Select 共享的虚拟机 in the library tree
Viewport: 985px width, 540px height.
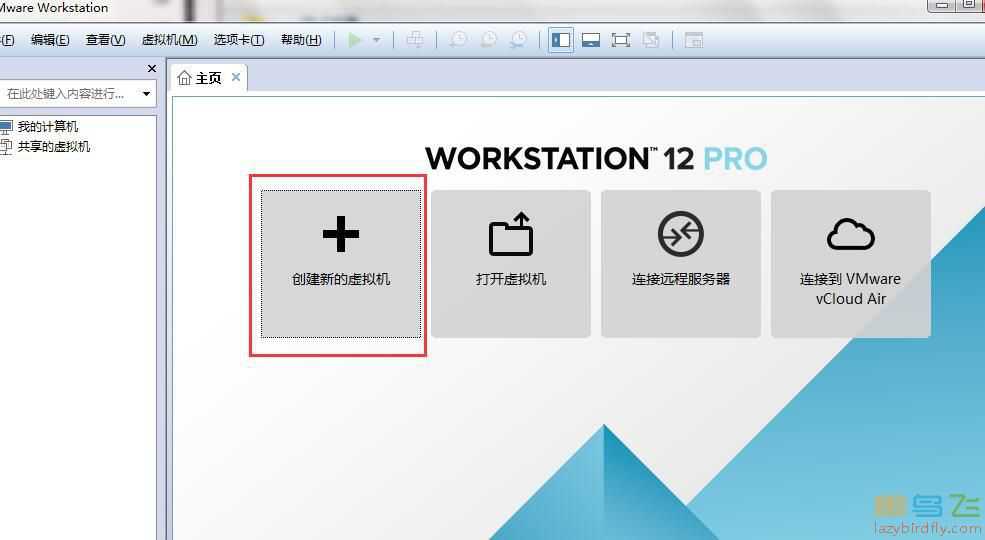54,147
